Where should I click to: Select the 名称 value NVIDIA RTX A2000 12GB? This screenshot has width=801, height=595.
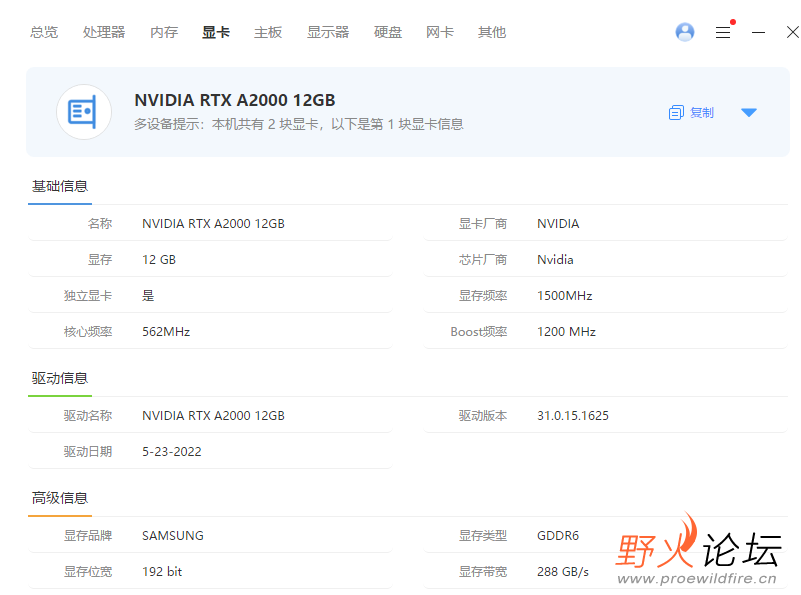(x=213, y=224)
